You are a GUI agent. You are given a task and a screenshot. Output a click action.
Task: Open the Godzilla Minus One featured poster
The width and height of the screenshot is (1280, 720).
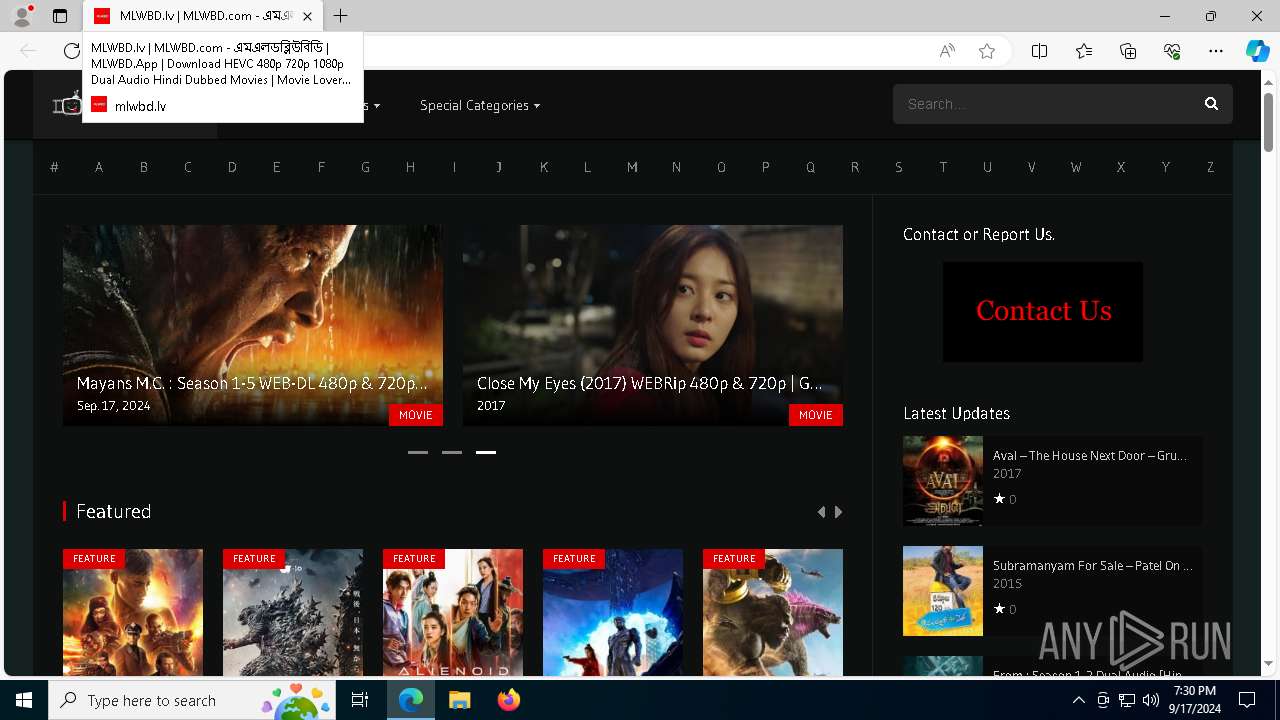(x=293, y=613)
